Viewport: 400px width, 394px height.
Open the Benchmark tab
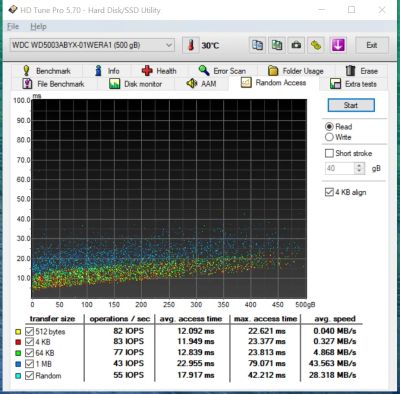pyautogui.click(x=46, y=71)
